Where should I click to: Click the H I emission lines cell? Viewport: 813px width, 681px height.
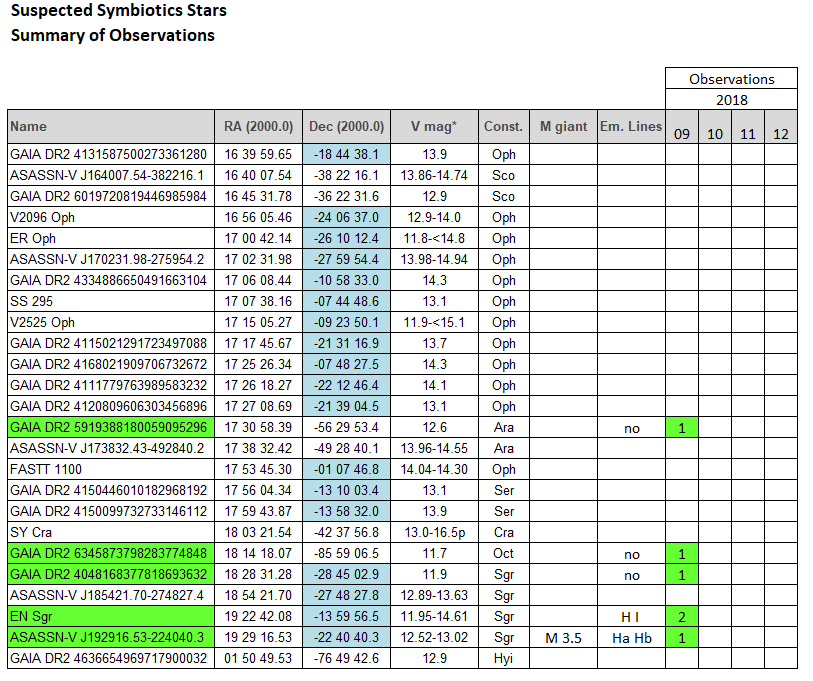pyautogui.click(x=631, y=617)
